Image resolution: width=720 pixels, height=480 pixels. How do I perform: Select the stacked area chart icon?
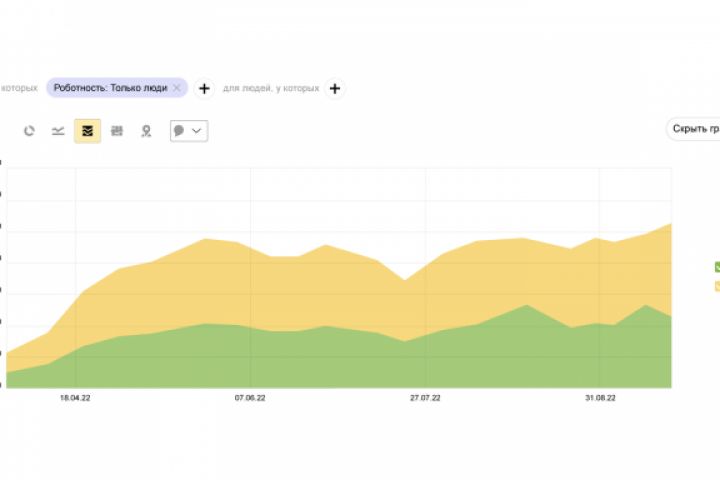pos(87,131)
